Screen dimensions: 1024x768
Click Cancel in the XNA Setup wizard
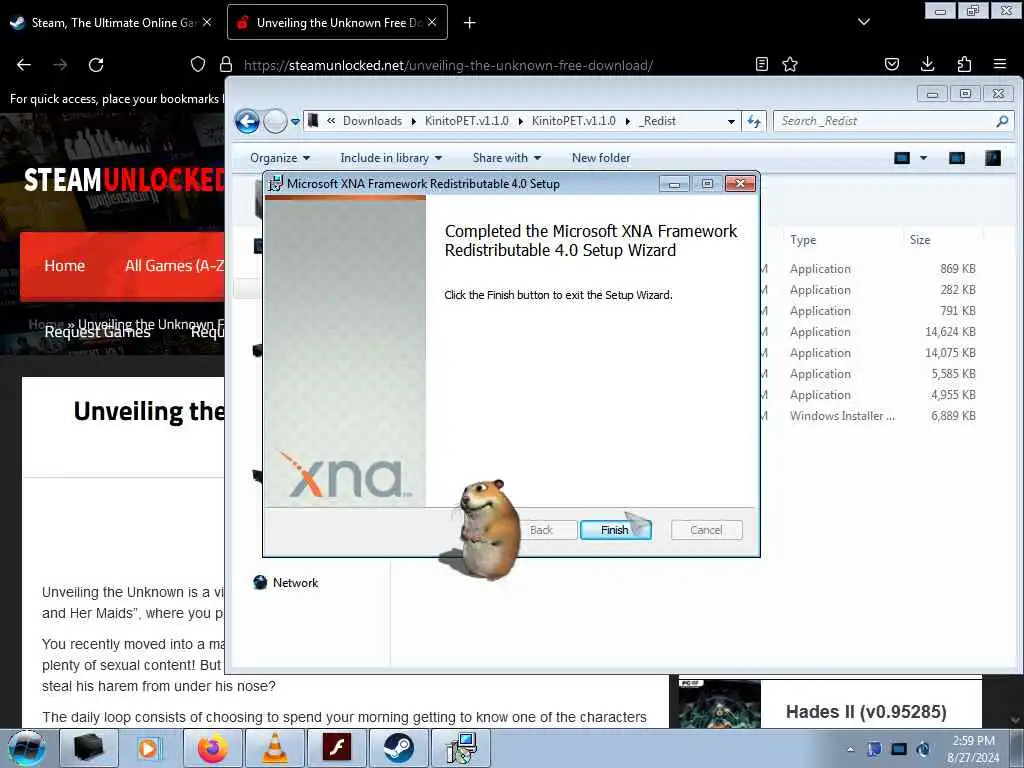[706, 530]
